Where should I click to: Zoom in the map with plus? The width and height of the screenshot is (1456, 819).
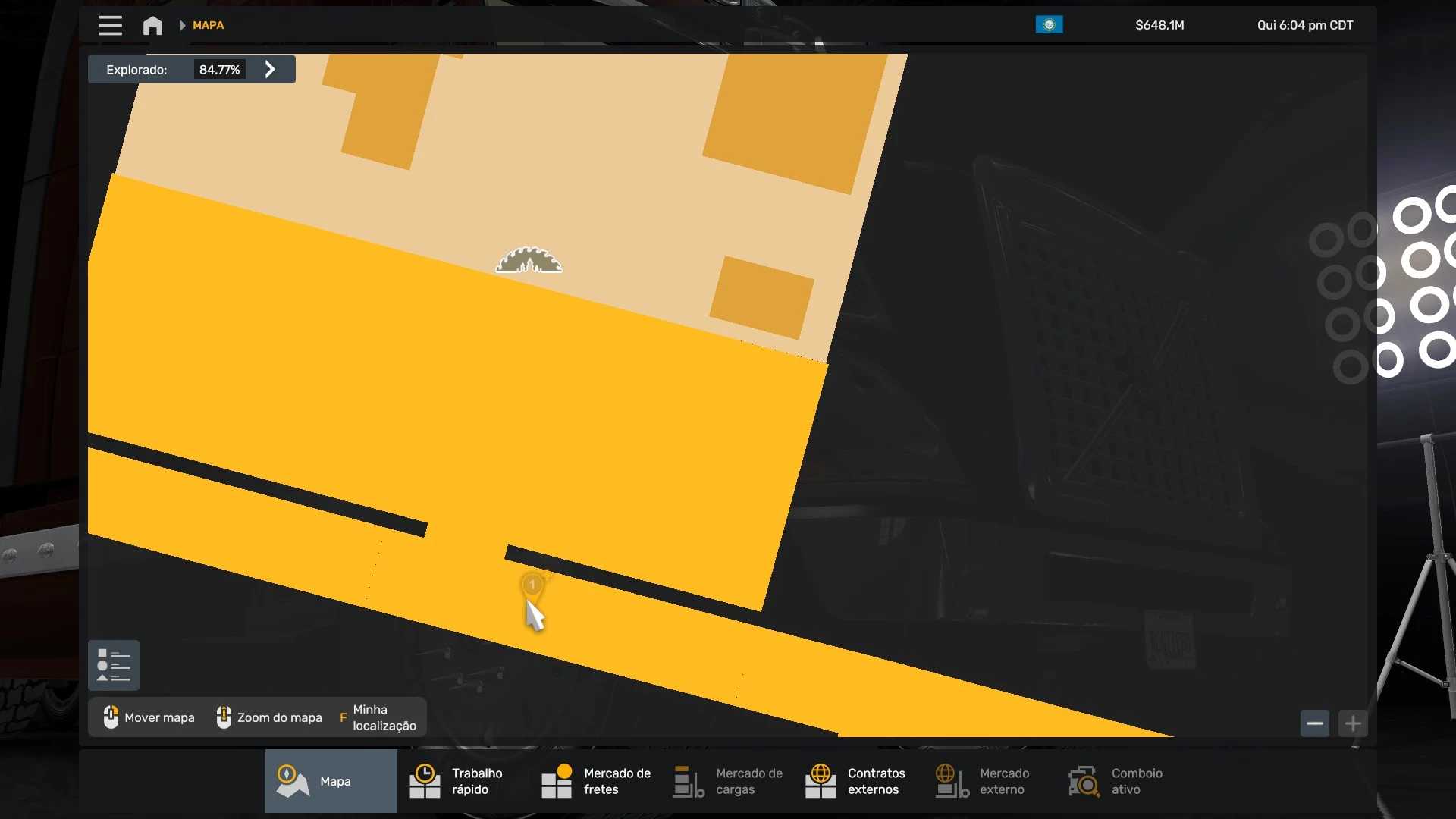[x=1353, y=723]
